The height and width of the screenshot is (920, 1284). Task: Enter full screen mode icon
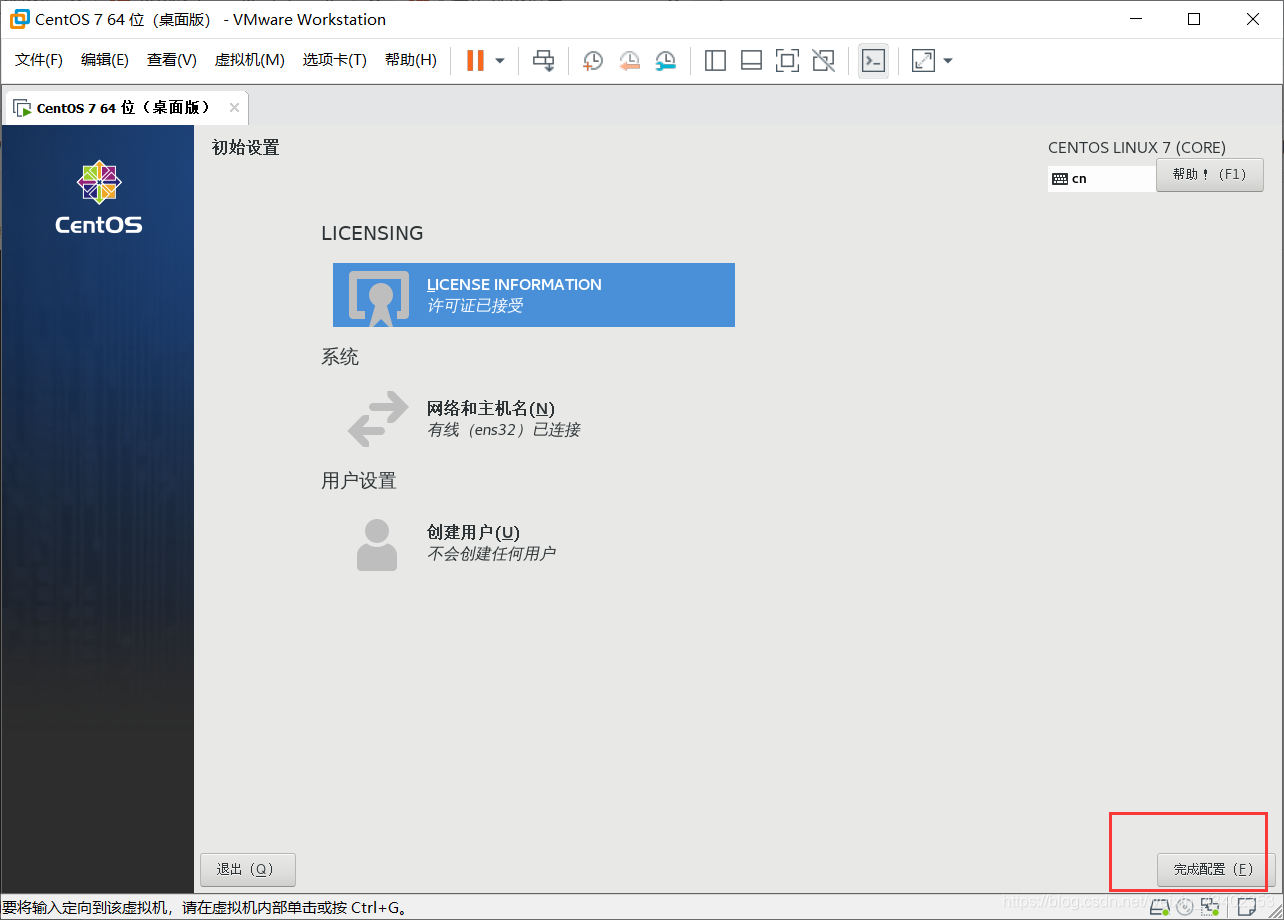pyautogui.click(x=787, y=61)
